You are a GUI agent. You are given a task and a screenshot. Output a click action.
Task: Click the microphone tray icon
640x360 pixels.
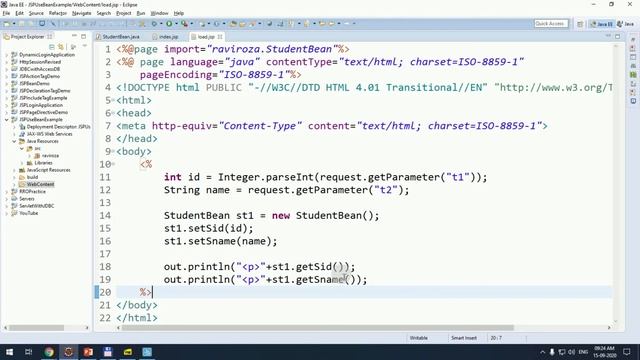pos(552,352)
